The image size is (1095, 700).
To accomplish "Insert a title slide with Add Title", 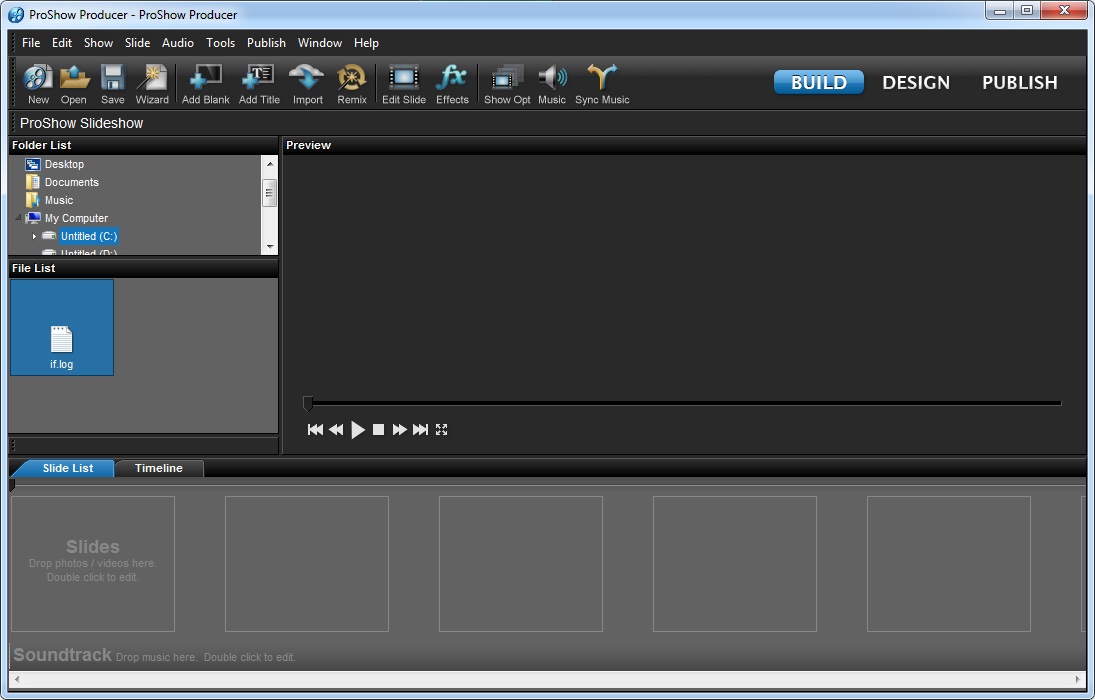I will 259,84.
